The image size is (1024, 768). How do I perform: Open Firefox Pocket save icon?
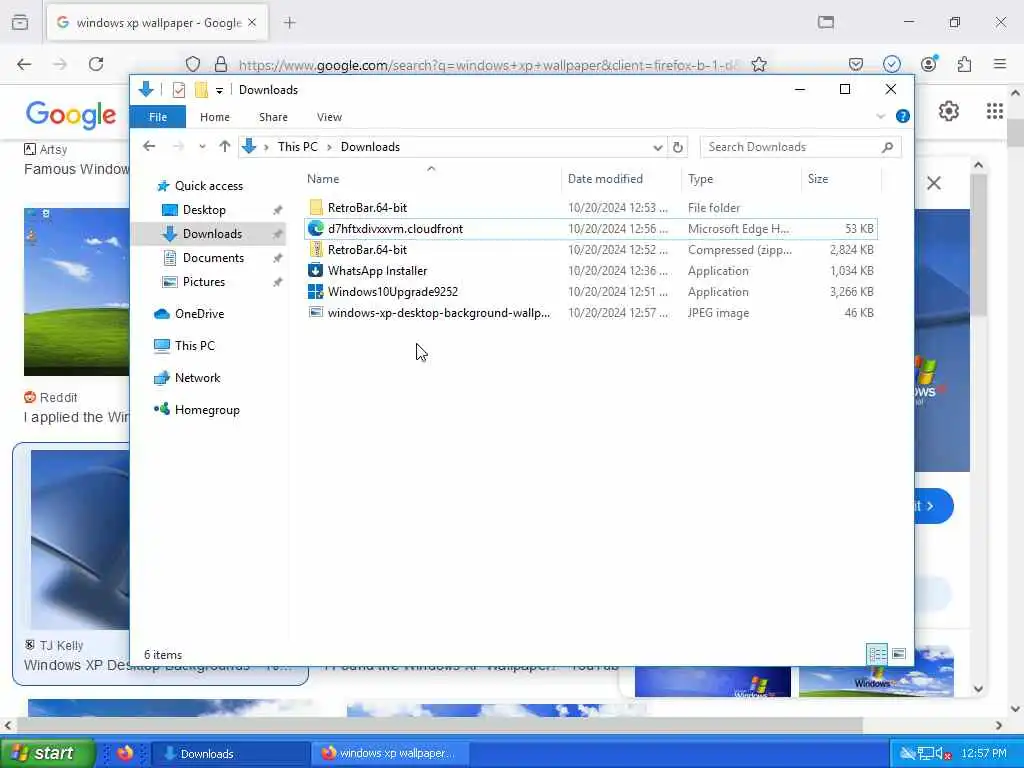(856, 64)
